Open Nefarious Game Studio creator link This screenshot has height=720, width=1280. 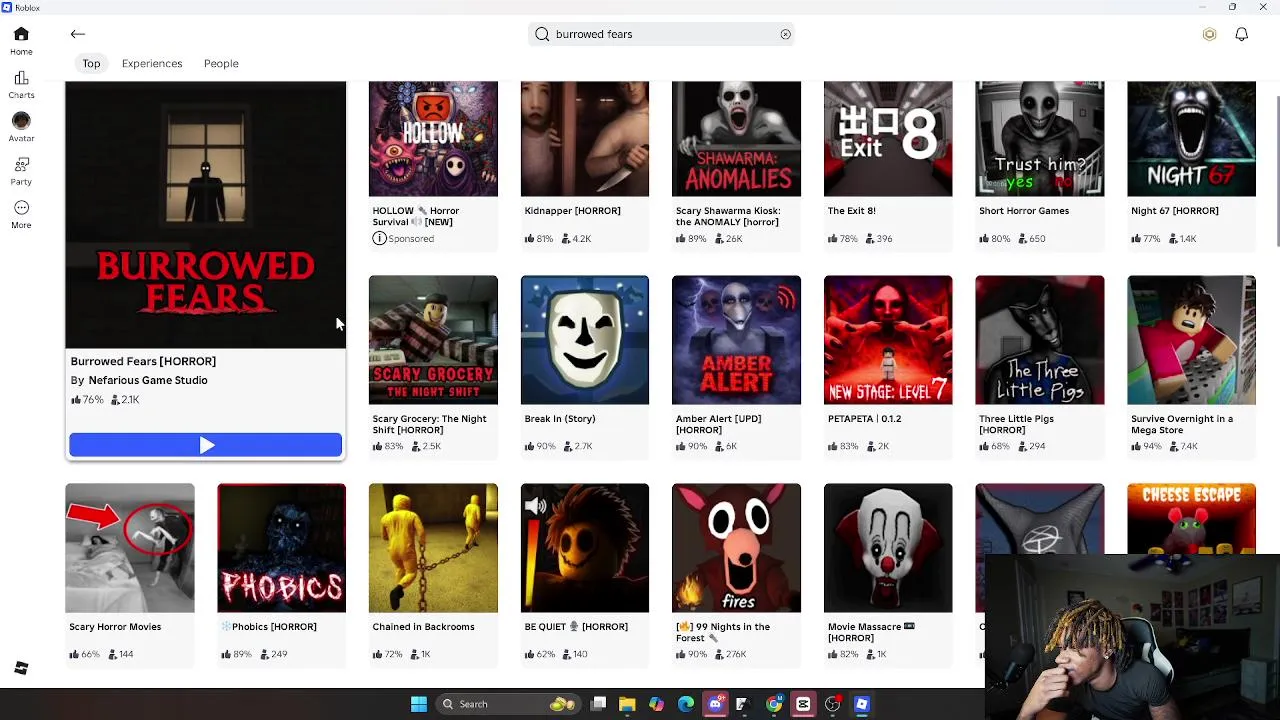coord(148,380)
